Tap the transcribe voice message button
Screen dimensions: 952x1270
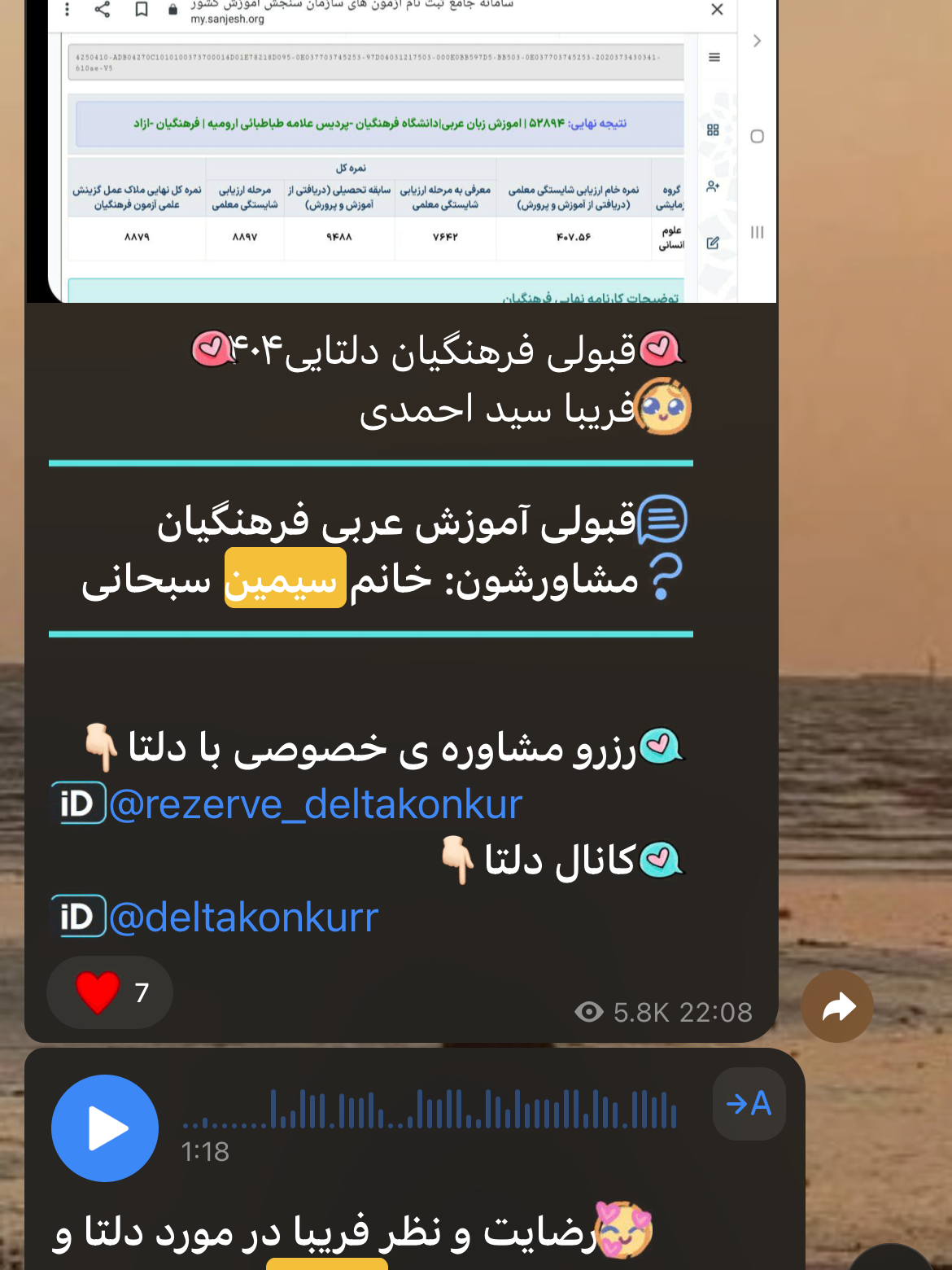click(749, 1104)
